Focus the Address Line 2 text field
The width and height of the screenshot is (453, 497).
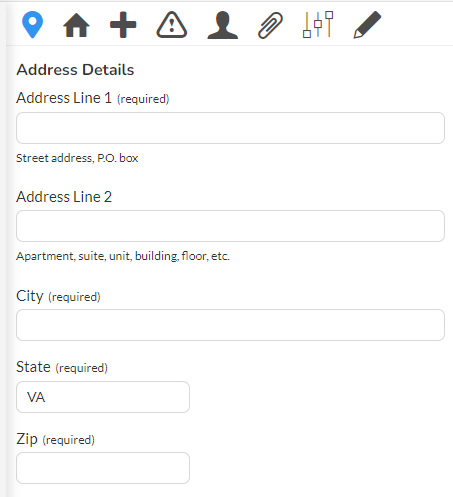coord(230,226)
